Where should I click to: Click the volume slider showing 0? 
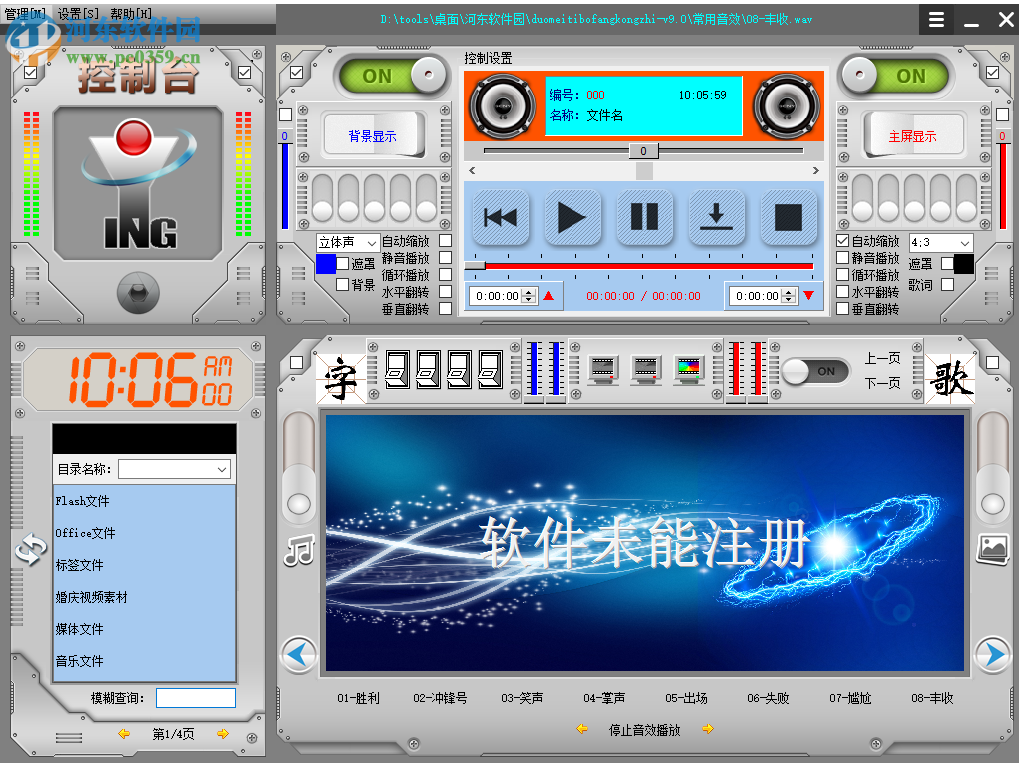point(643,151)
